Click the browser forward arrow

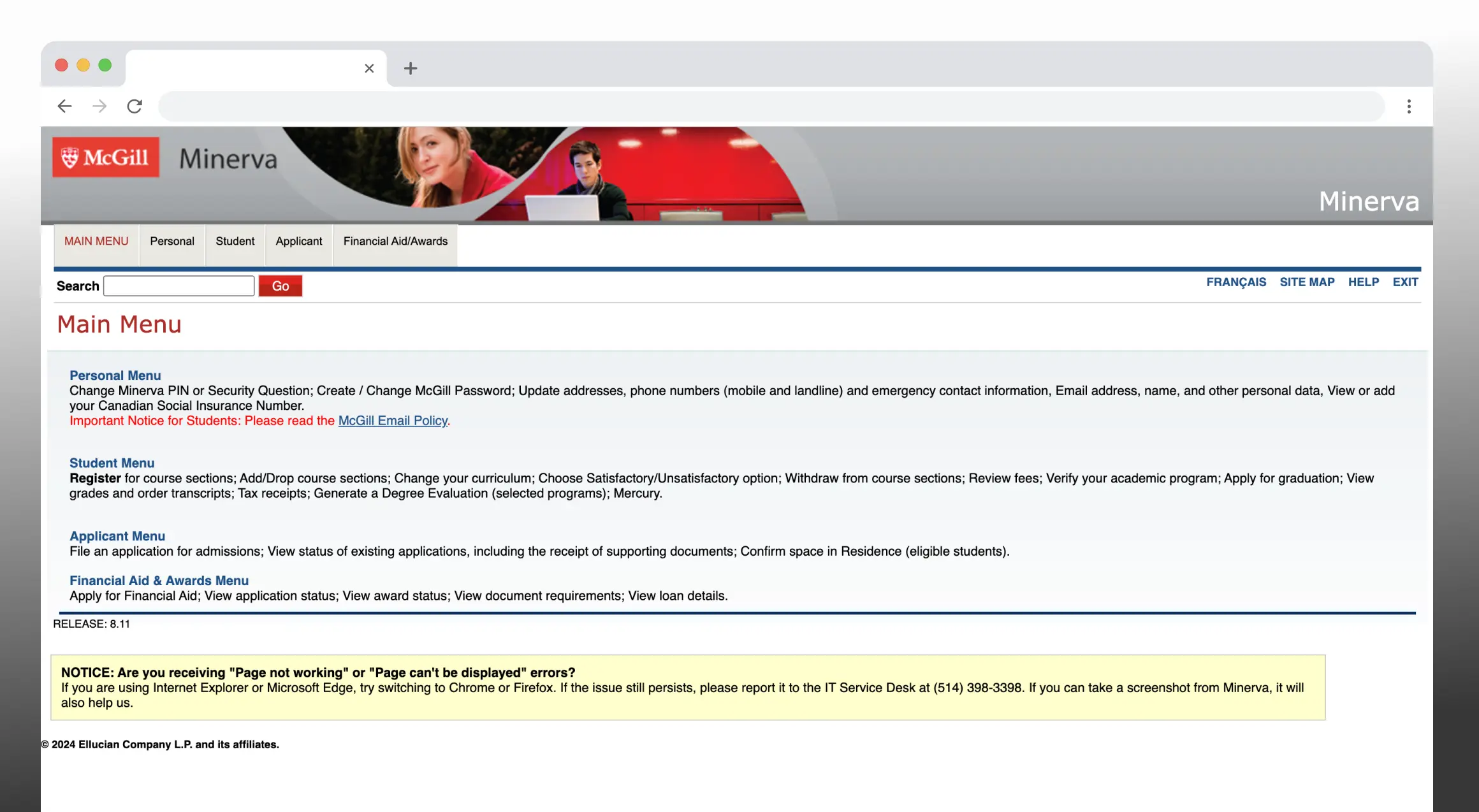pyautogui.click(x=99, y=106)
